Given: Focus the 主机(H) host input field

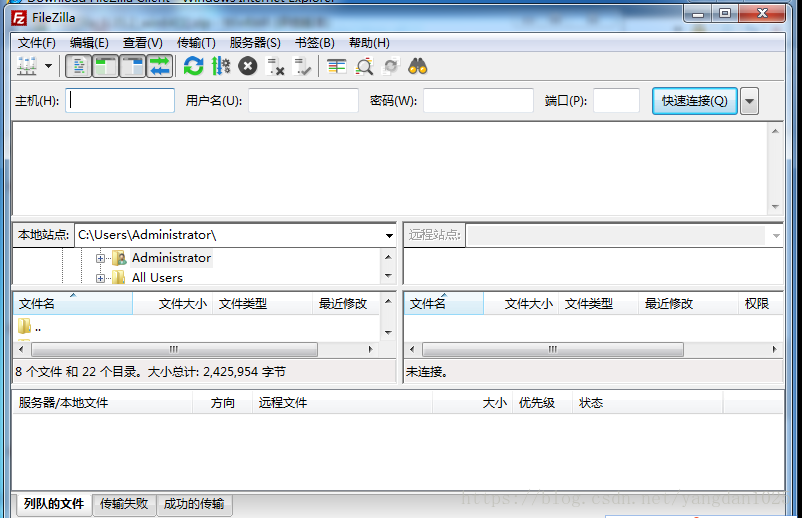Looking at the screenshot, I should pyautogui.click(x=120, y=100).
